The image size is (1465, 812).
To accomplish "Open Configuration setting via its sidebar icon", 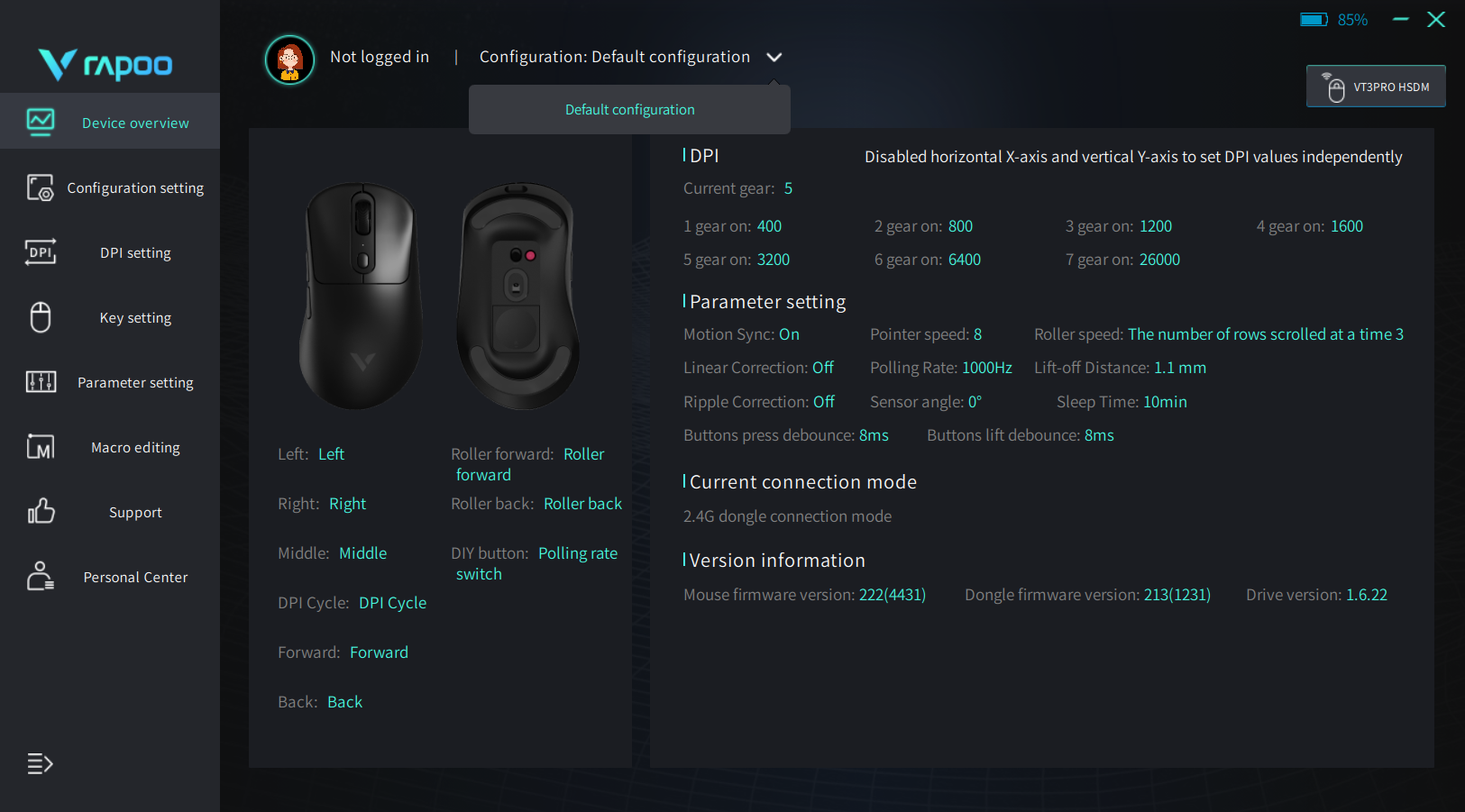I will [41, 187].
